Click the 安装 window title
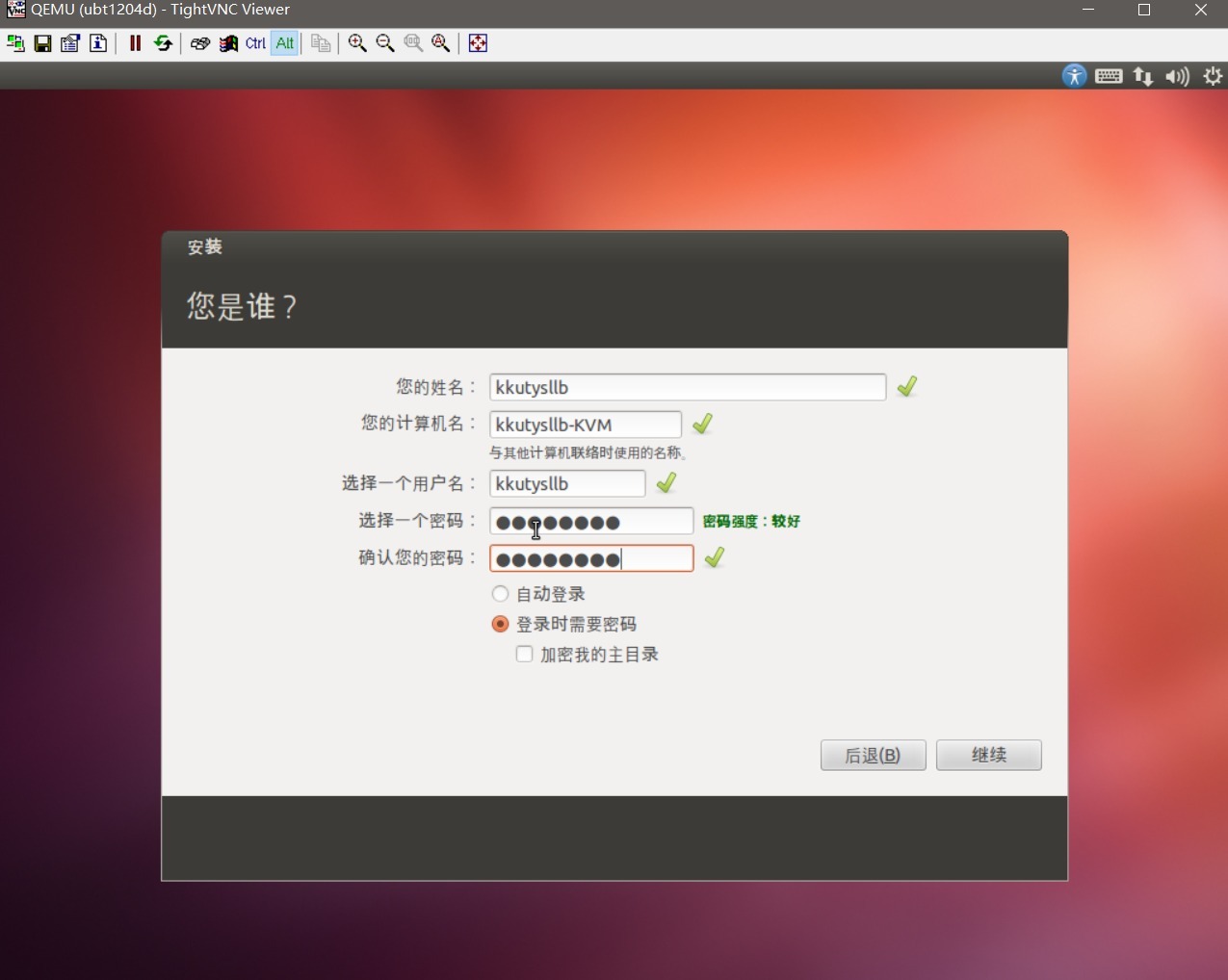 coord(205,247)
